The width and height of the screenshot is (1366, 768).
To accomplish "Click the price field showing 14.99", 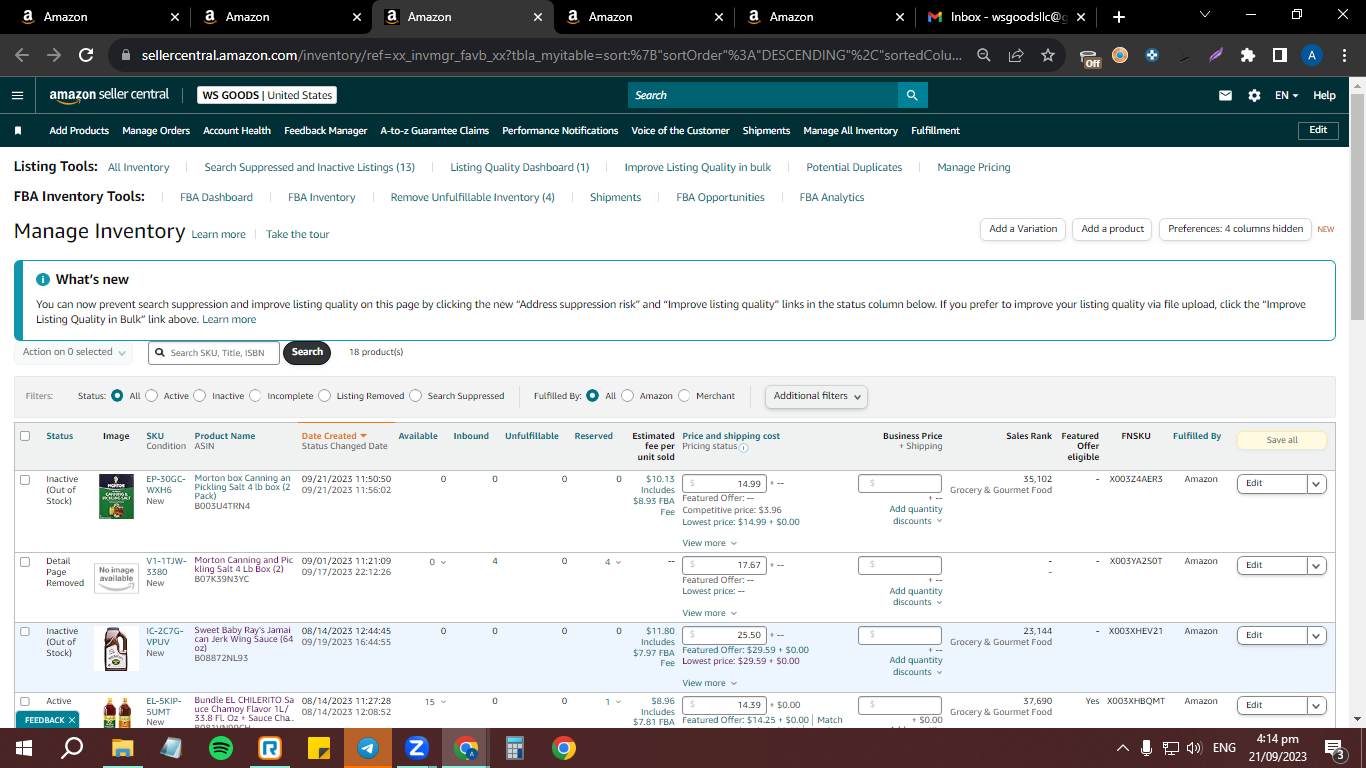I will coord(725,483).
